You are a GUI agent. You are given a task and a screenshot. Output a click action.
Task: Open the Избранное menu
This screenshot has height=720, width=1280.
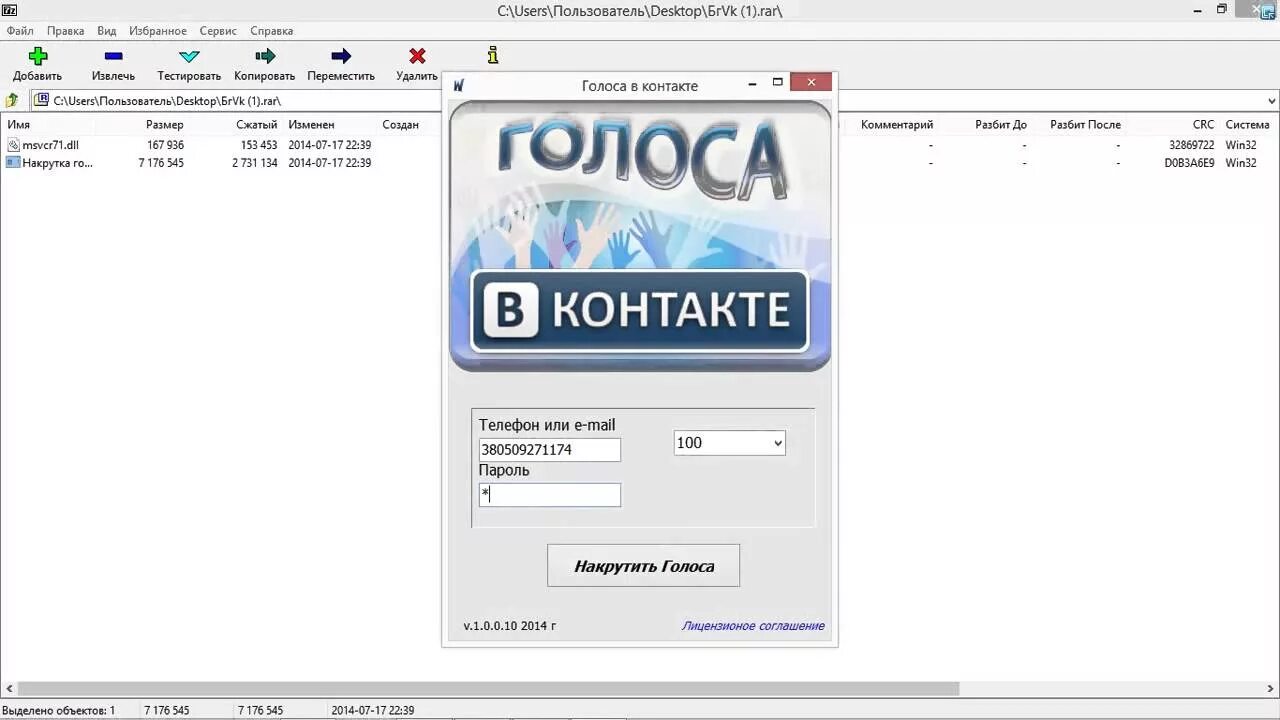click(x=158, y=31)
